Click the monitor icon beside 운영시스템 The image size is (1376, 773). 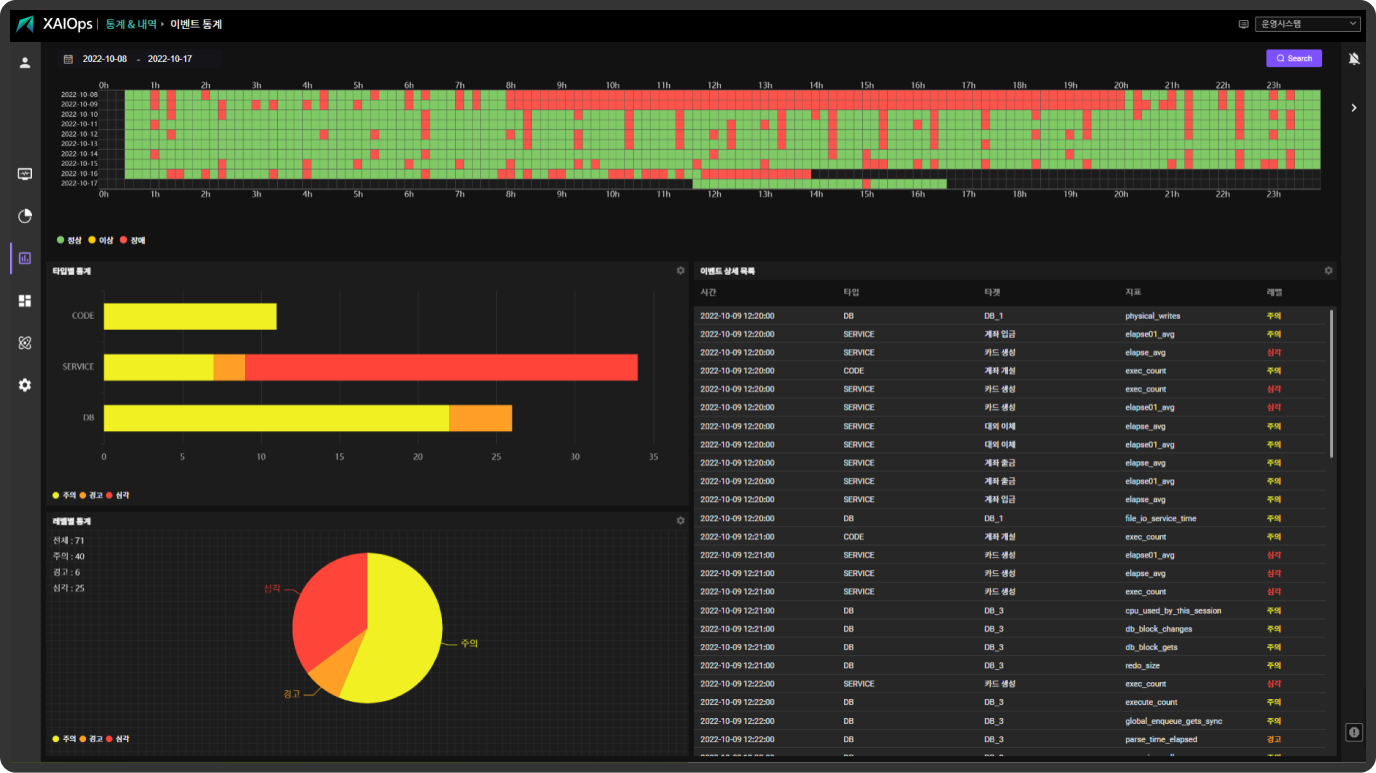pyautogui.click(x=1244, y=24)
